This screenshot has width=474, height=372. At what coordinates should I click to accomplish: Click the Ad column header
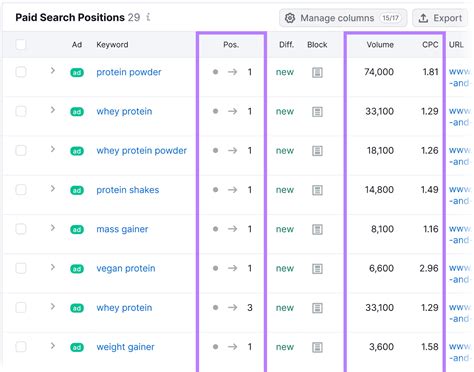pyautogui.click(x=77, y=45)
